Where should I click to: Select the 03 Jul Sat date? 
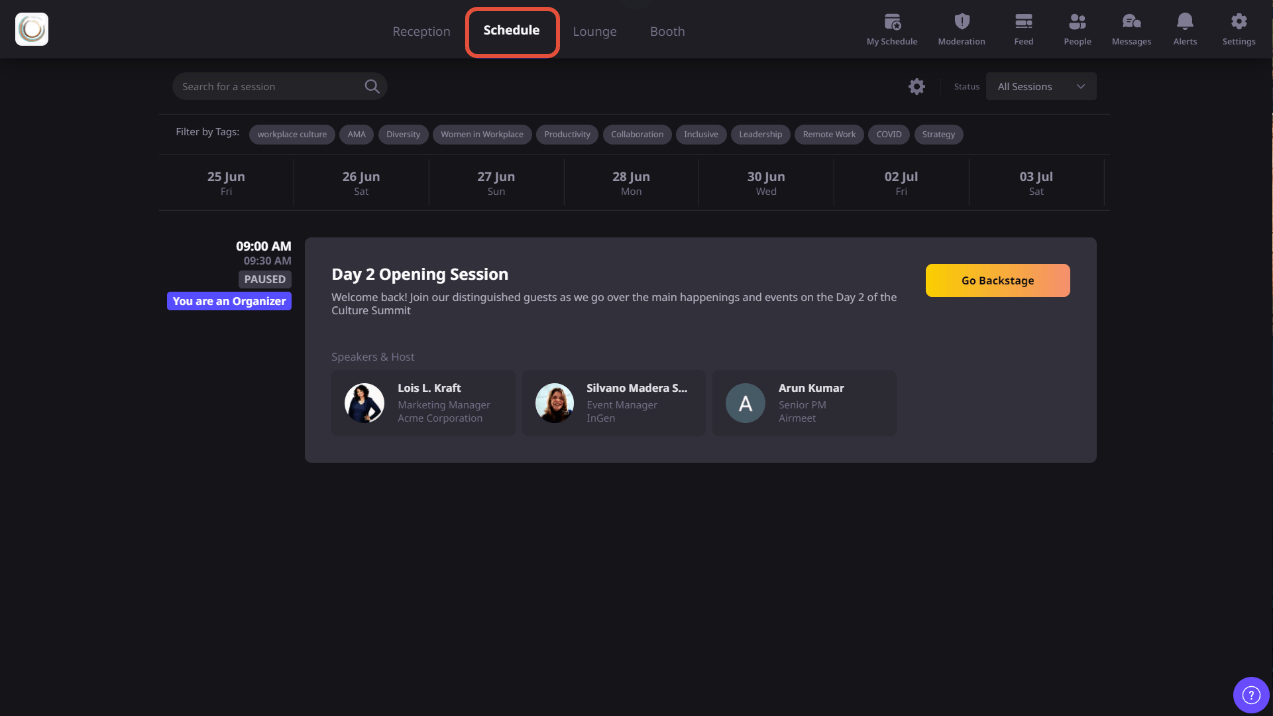[1036, 183]
